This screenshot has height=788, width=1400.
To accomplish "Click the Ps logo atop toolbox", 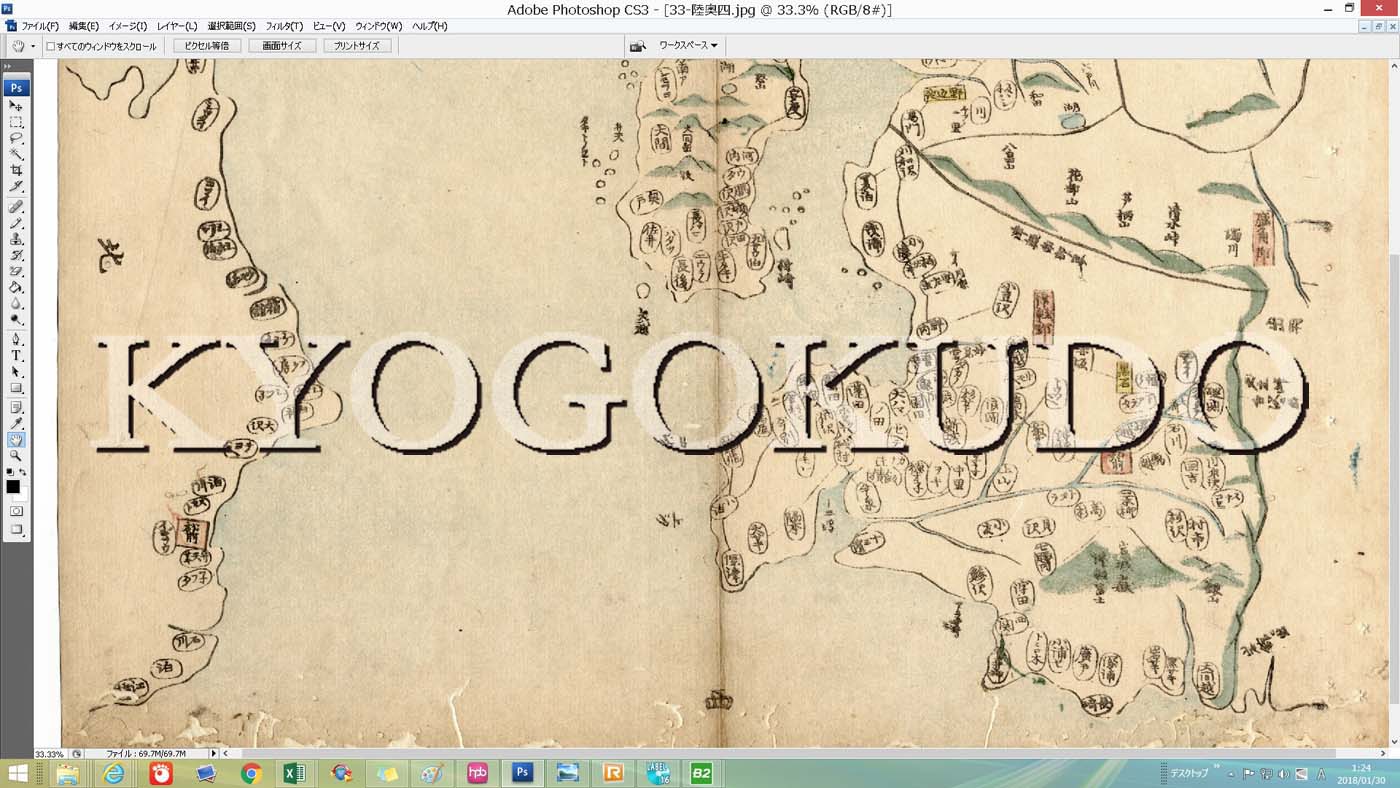I will click(x=16, y=88).
